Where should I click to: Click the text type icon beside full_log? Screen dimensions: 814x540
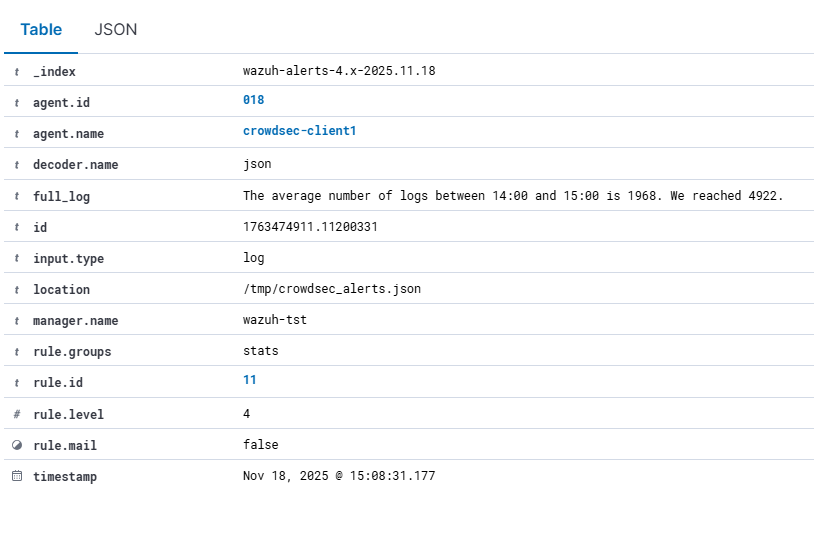17,197
